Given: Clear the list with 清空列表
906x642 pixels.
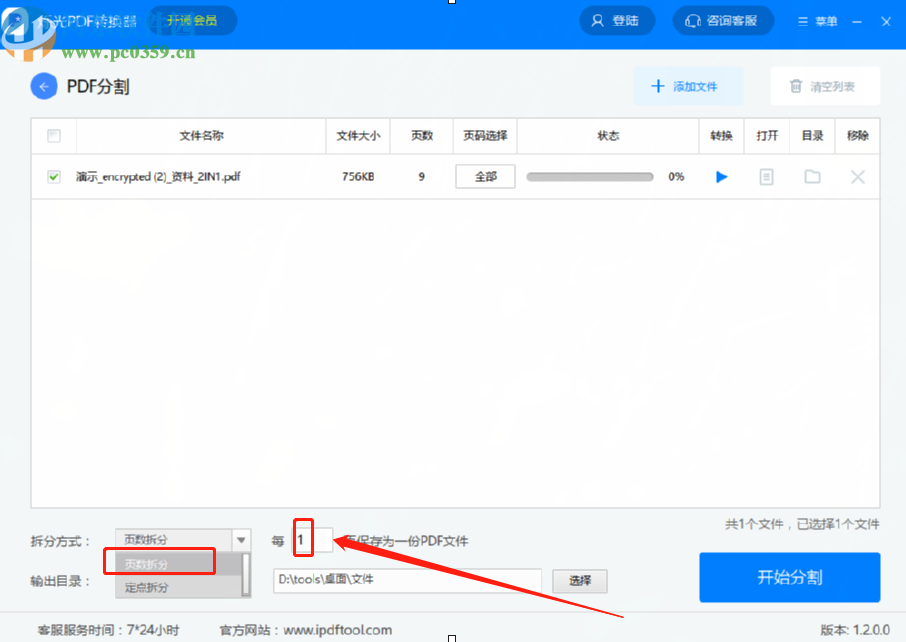Looking at the screenshot, I should tap(824, 87).
